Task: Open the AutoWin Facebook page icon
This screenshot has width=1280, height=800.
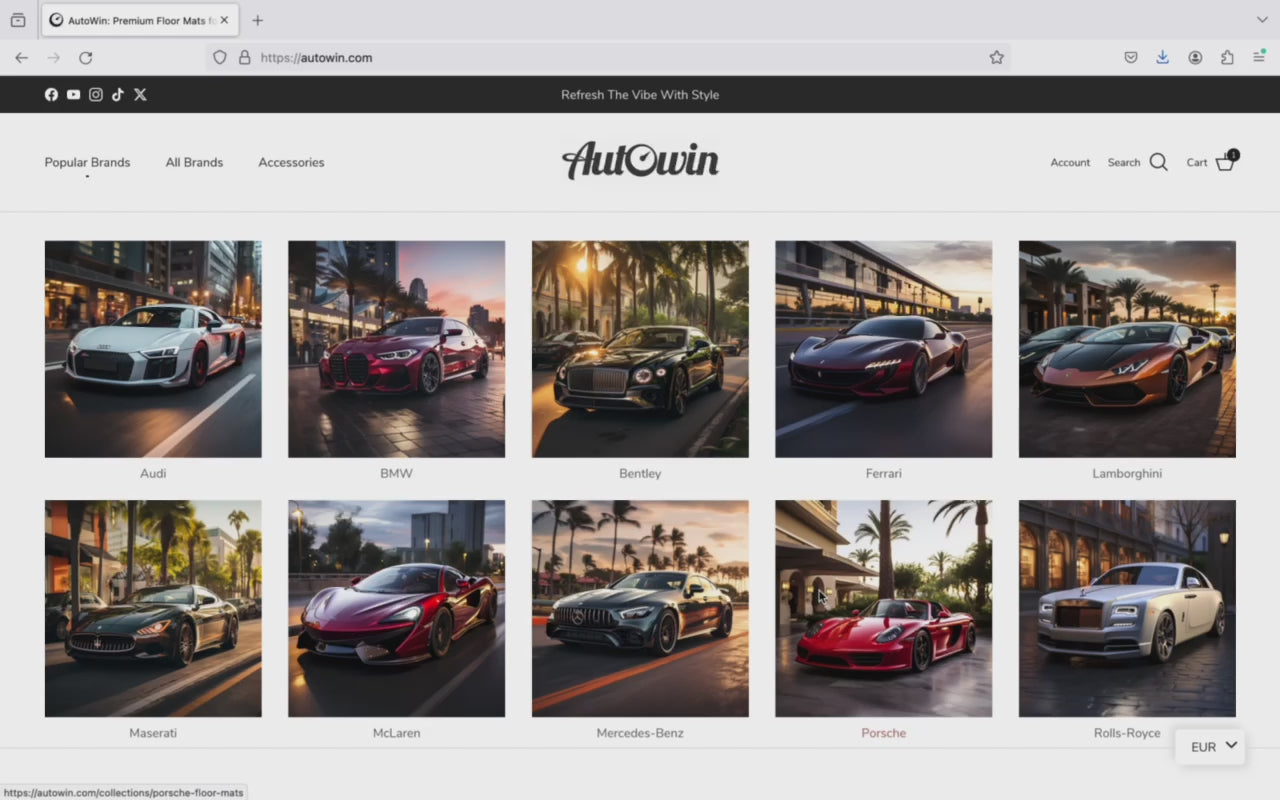Action: [51, 95]
